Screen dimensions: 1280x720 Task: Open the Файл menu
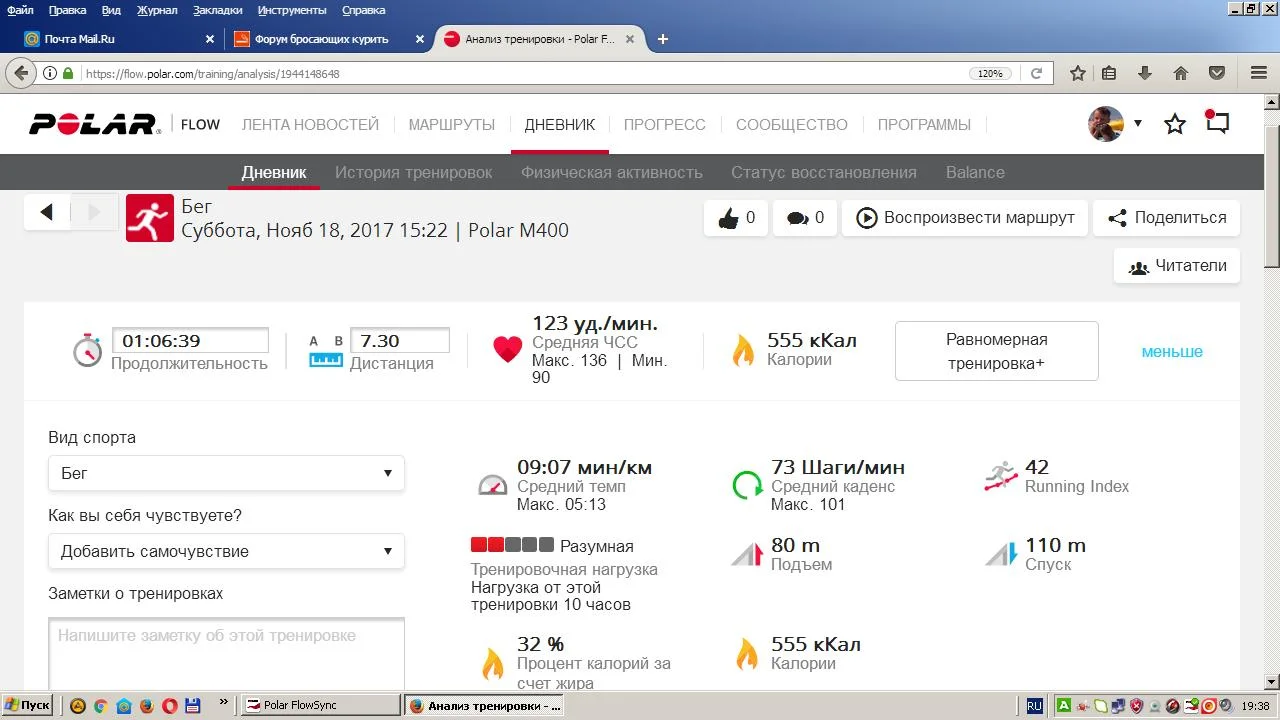tap(20, 10)
